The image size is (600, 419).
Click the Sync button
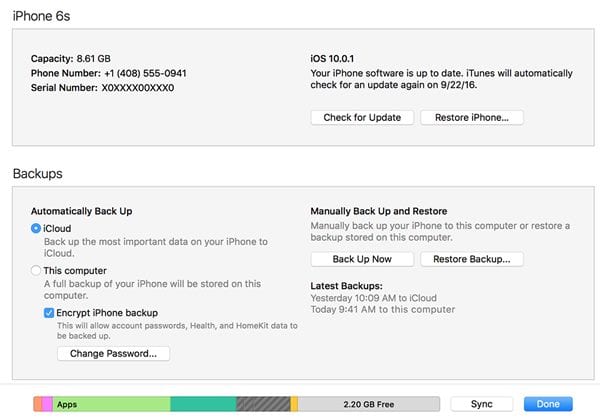coord(481,404)
